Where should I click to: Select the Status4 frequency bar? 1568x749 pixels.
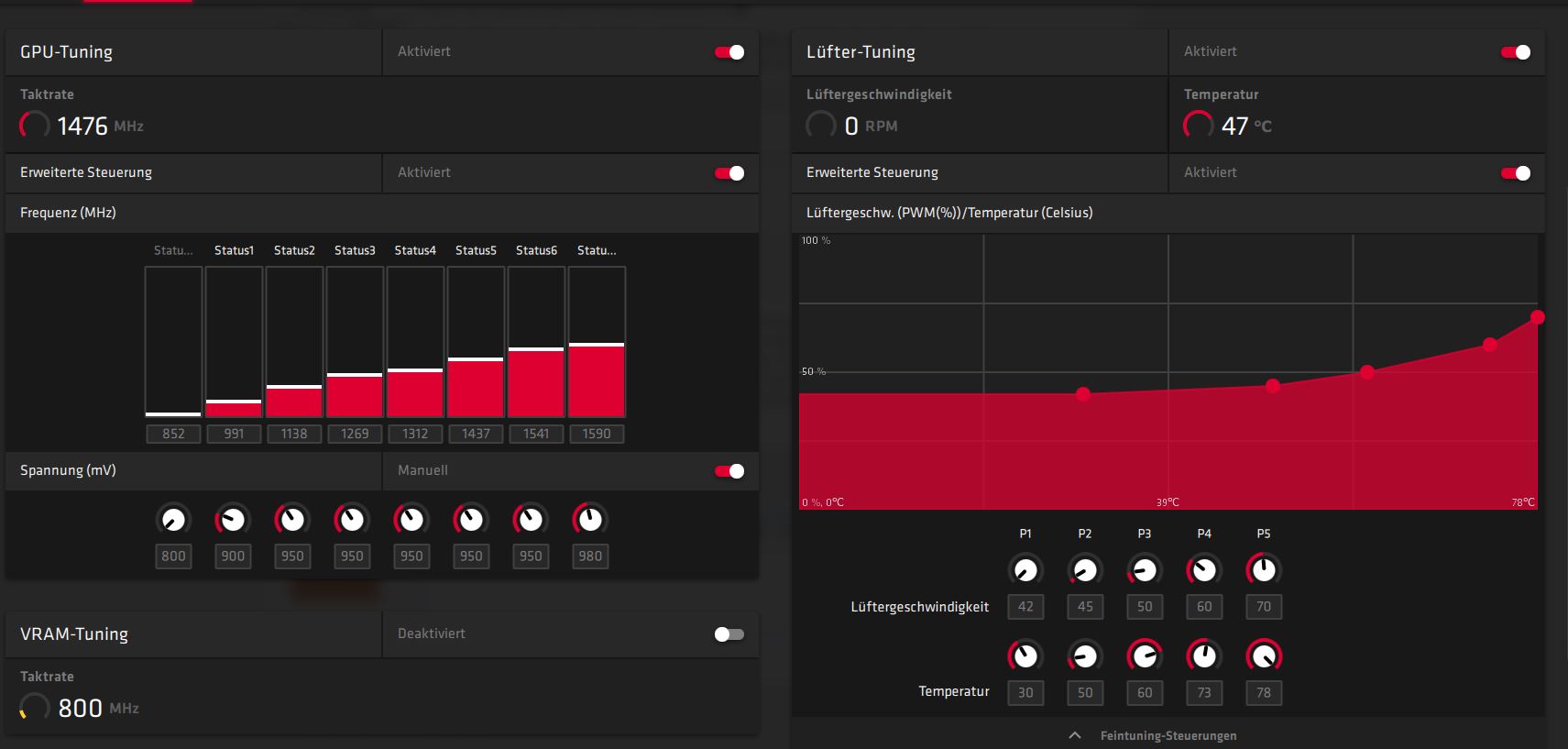pyautogui.click(x=415, y=342)
